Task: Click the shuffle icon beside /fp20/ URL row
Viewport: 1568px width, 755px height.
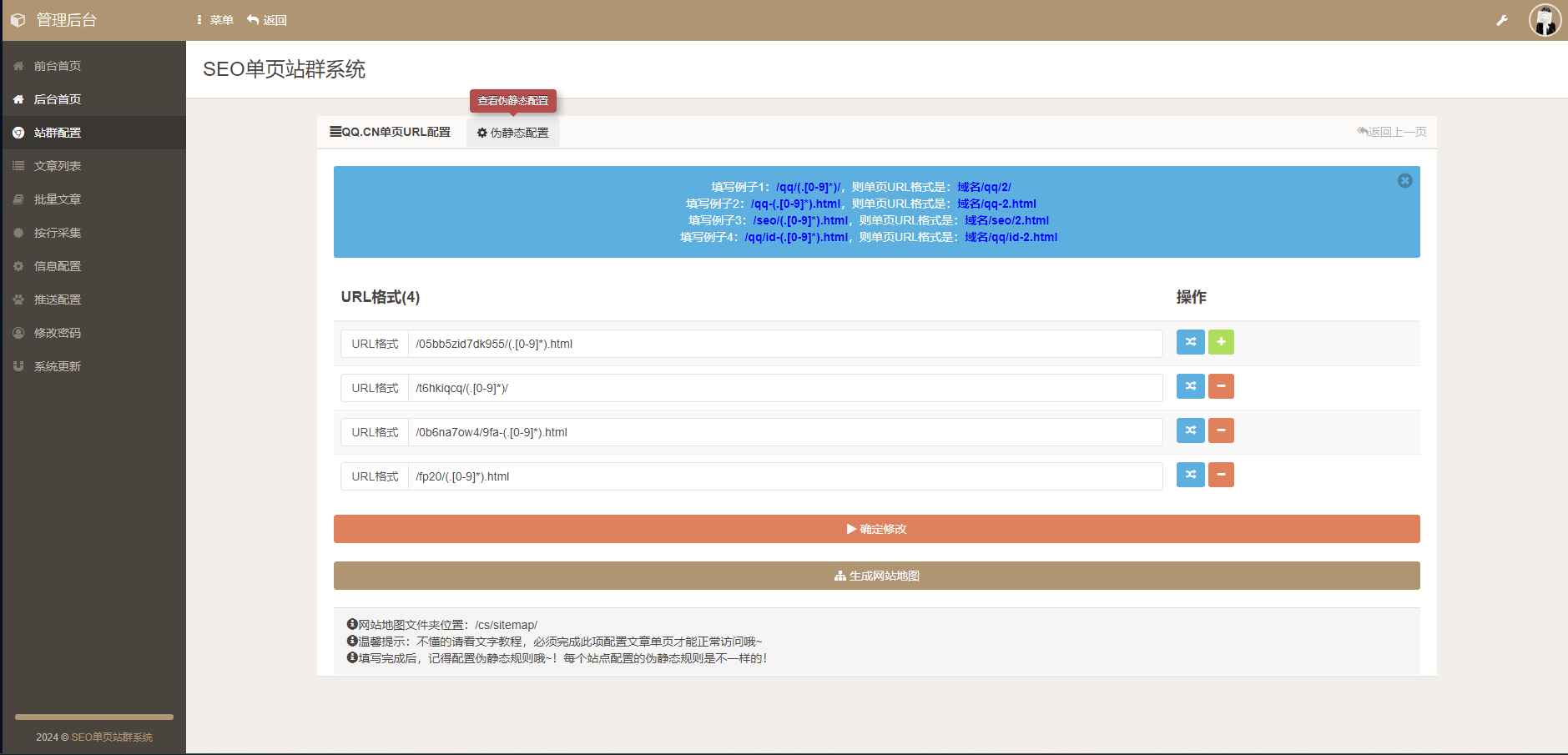Action: (x=1191, y=474)
